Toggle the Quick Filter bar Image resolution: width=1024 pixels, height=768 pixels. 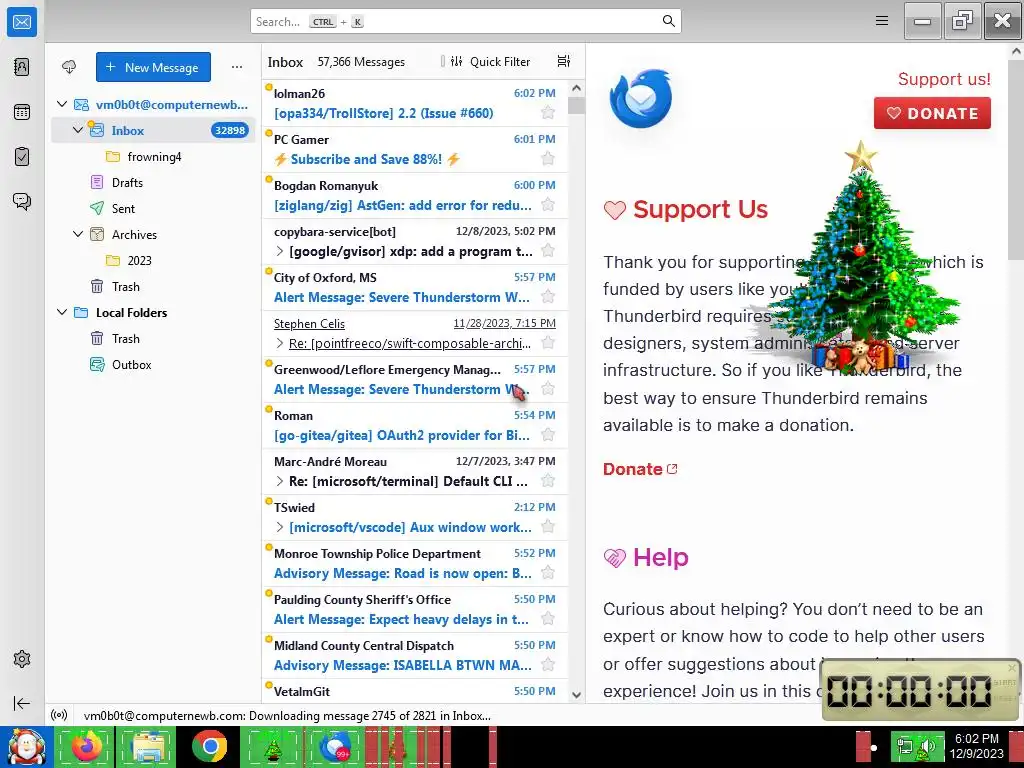(x=490, y=61)
